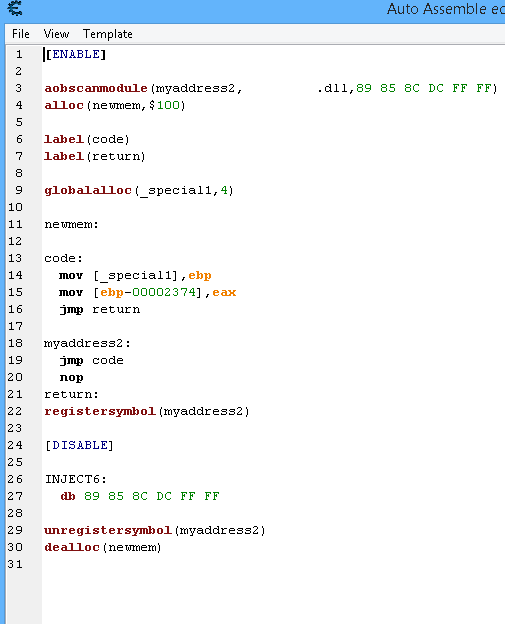This screenshot has width=505, height=624.
Task: Click the INJECT6: label line
Action: (x=76, y=479)
